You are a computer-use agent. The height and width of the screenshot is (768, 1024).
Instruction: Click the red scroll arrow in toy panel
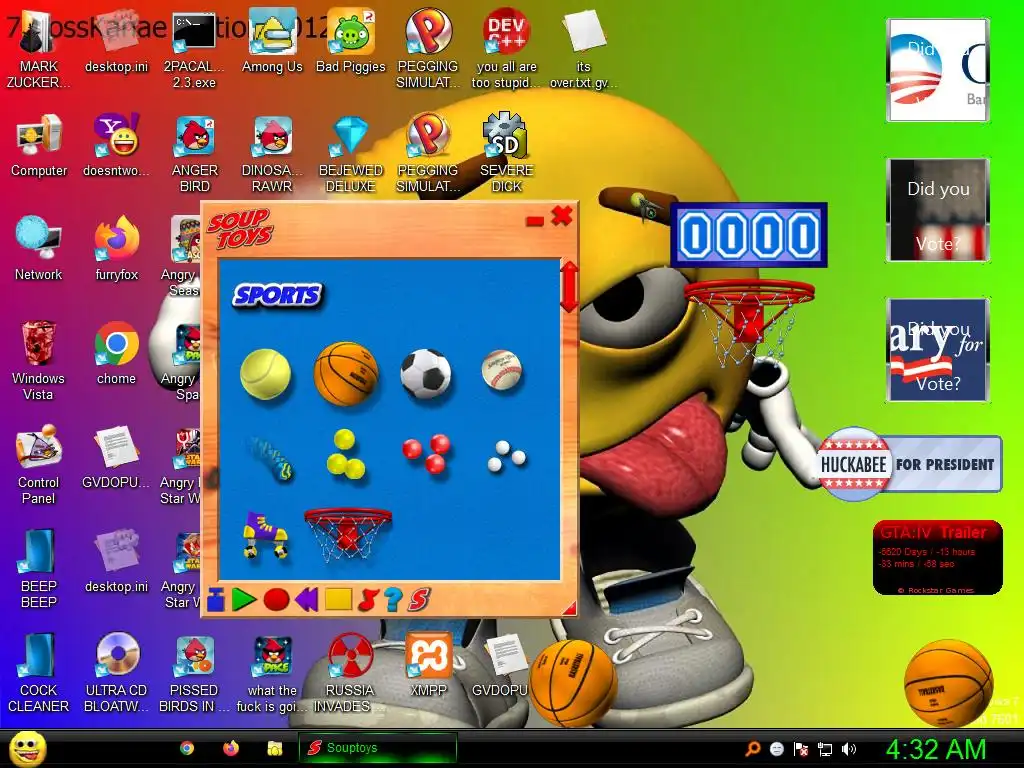[x=569, y=287]
